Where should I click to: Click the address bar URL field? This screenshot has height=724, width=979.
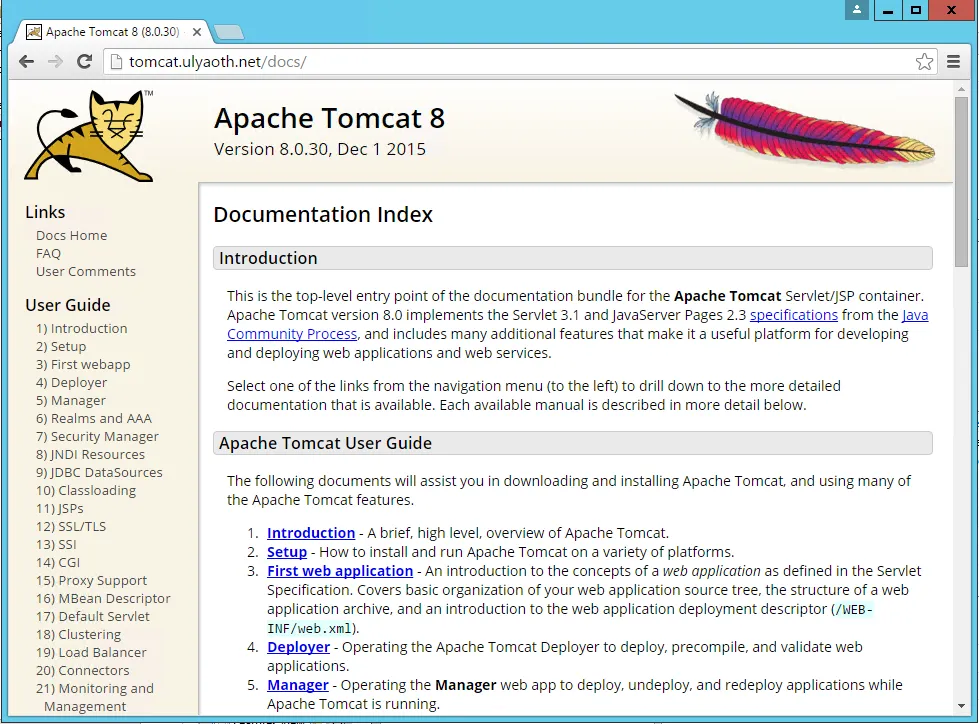pos(500,62)
